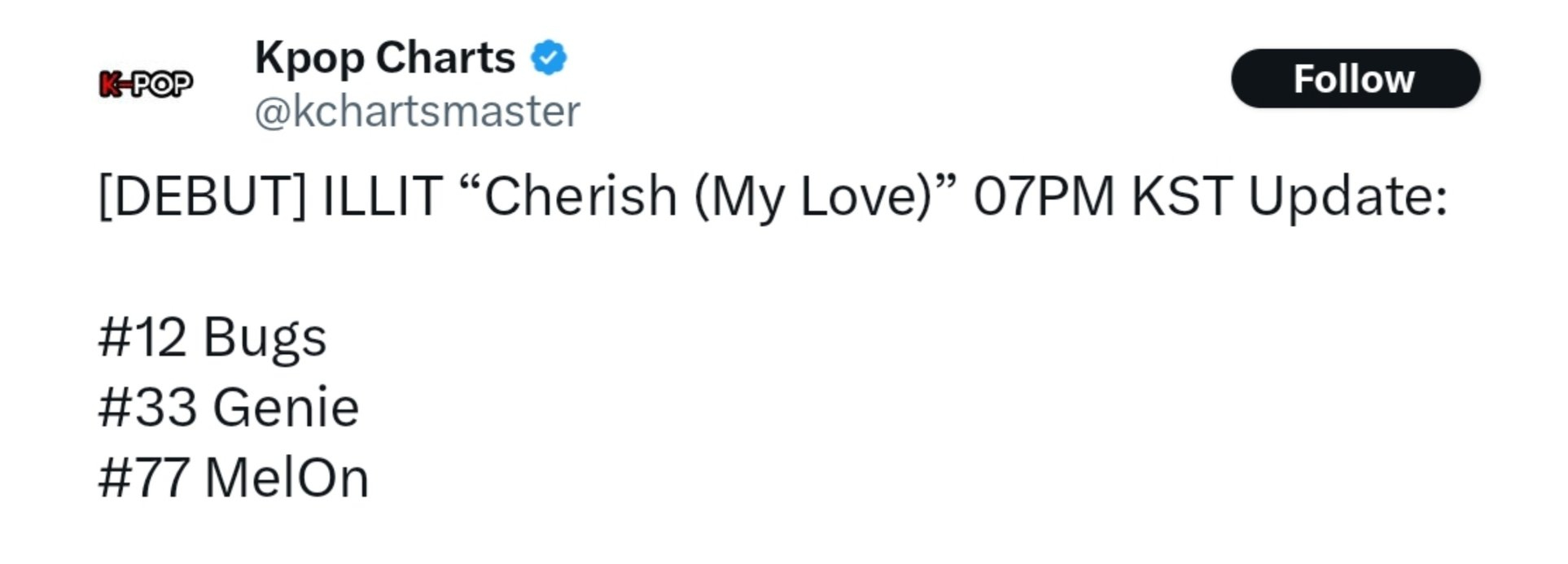Click the #77 ranking number
Screen dimensions: 1568x564
(144, 477)
